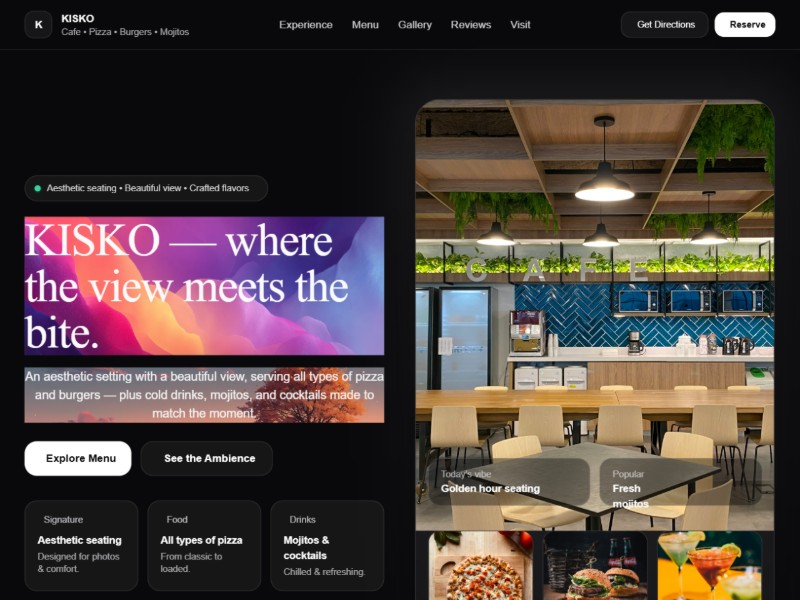Viewport: 800px width, 600px height.
Task: Open the pizza photo thumbnail
Action: (481, 565)
